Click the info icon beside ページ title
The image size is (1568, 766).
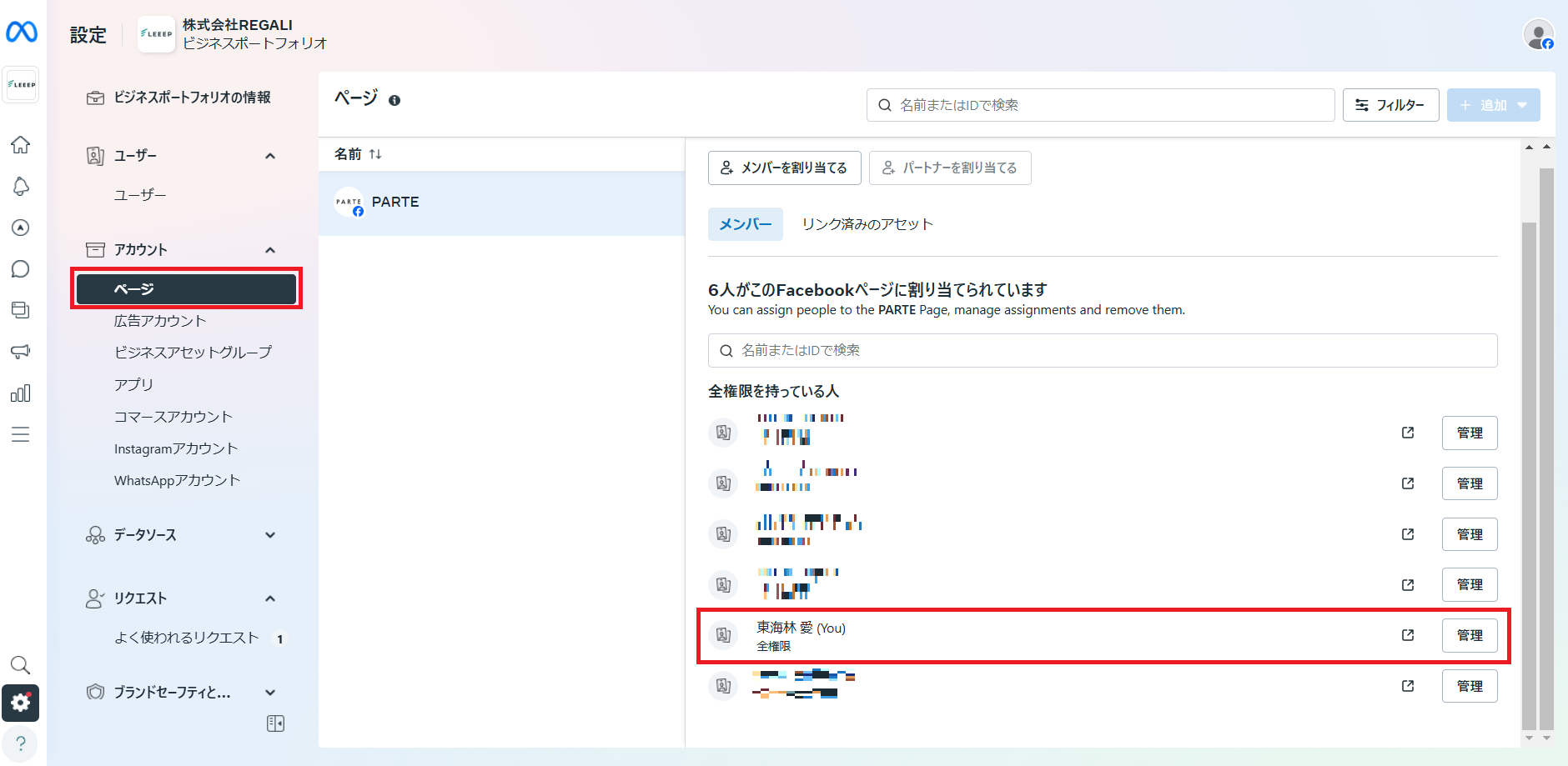coord(395,100)
